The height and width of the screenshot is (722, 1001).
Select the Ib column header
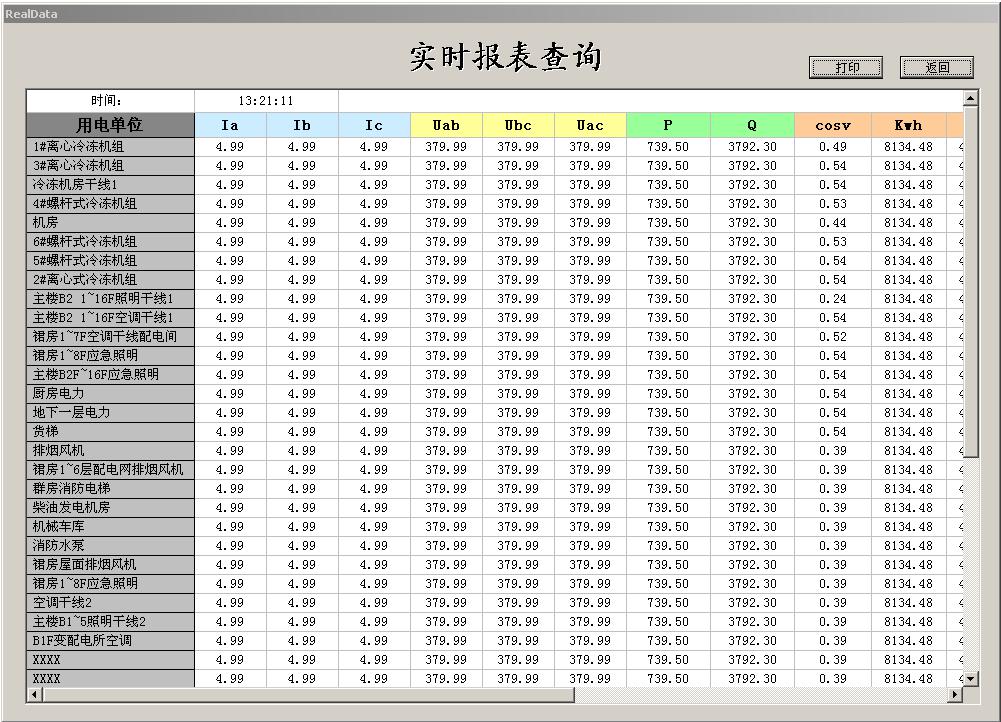pos(303,125)
